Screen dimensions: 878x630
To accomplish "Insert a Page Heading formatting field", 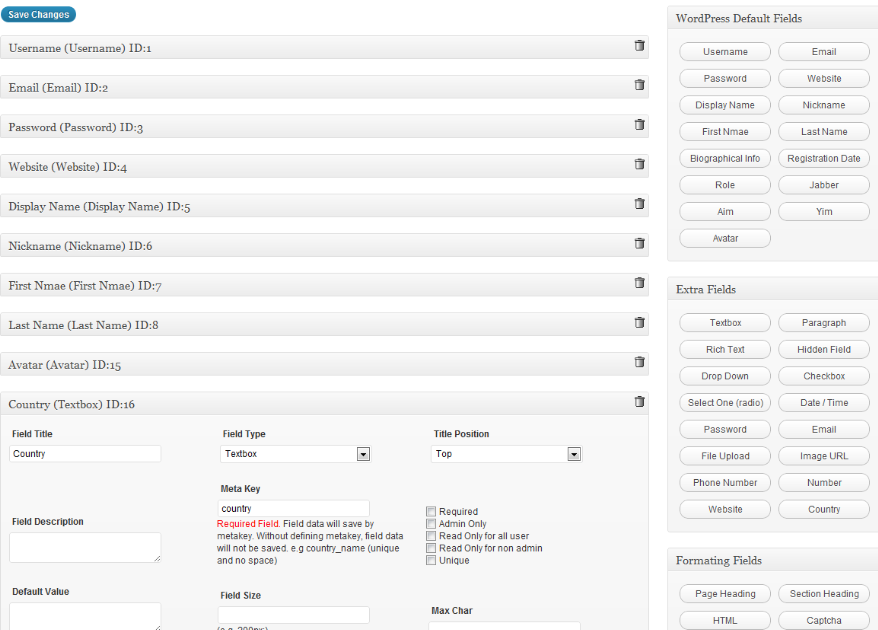I will (x=725, y=594).
